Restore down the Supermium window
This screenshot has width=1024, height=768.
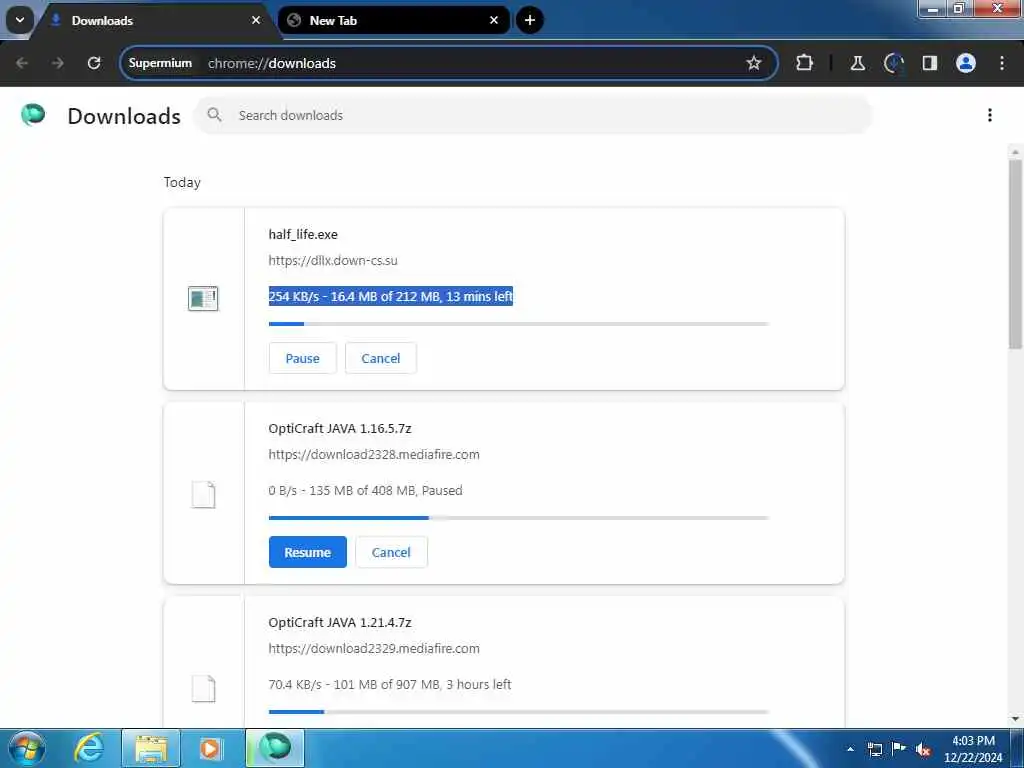959,8
